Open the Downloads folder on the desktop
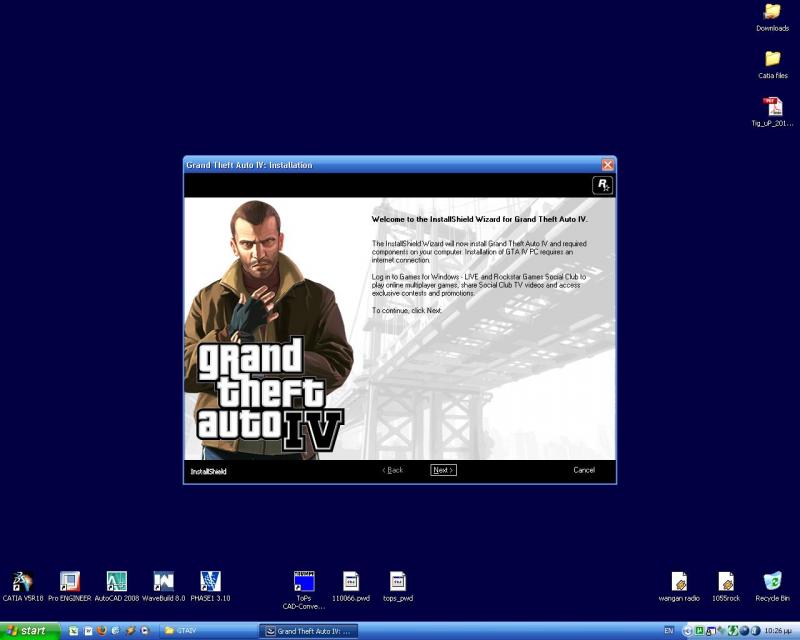Viewport: 800px width, 640px height. 772,17
